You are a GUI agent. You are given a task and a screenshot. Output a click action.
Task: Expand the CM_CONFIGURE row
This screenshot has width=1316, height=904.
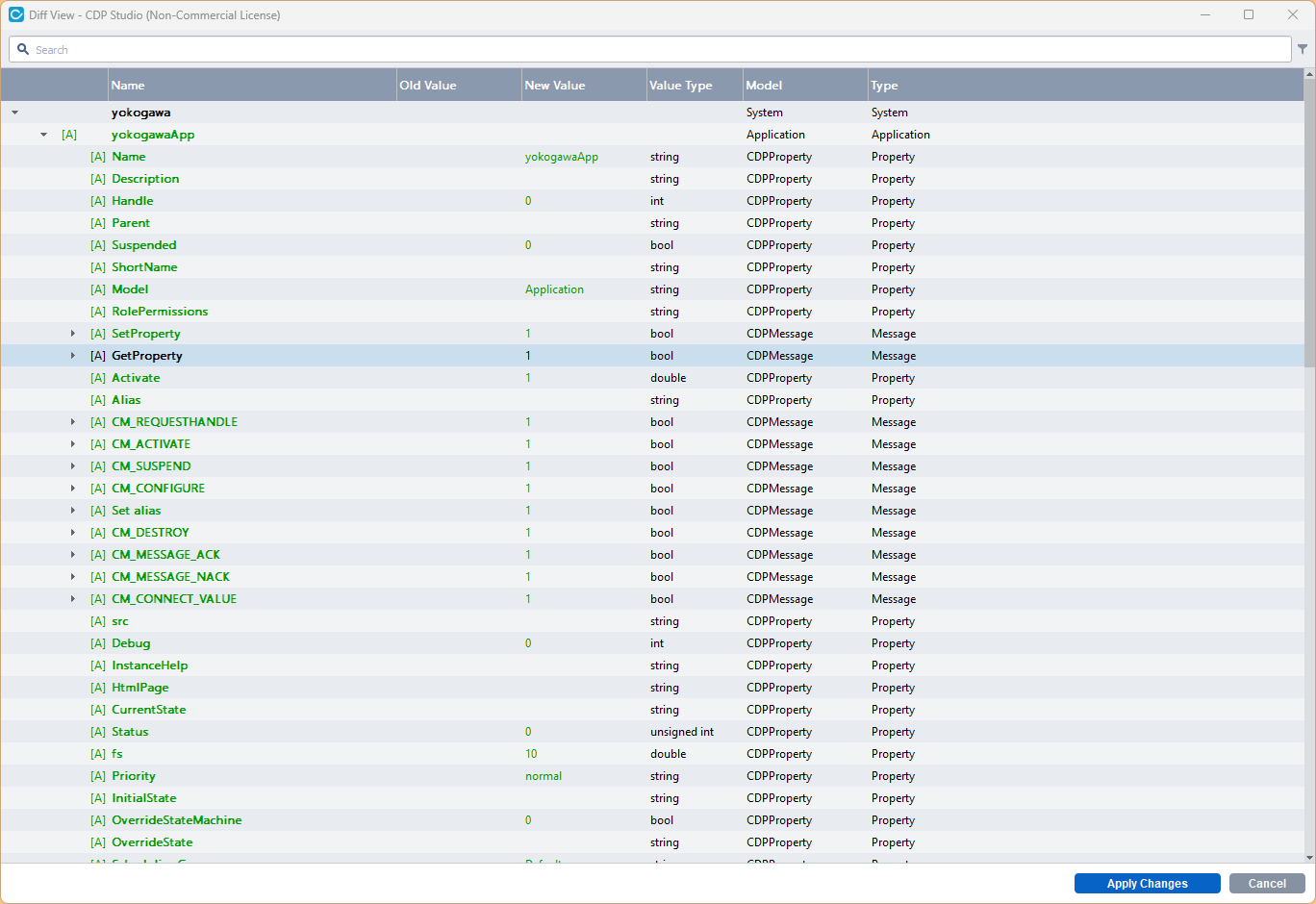pos(72,489)
